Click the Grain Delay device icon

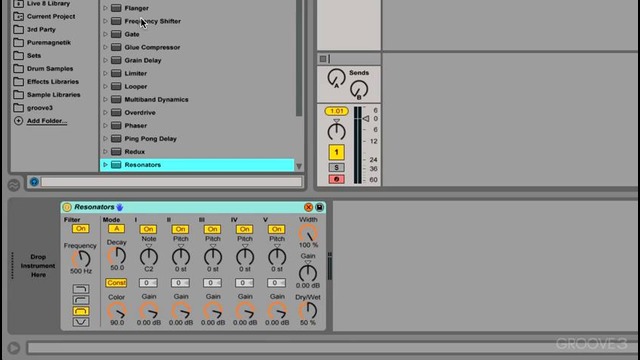[x=116, y=60]
